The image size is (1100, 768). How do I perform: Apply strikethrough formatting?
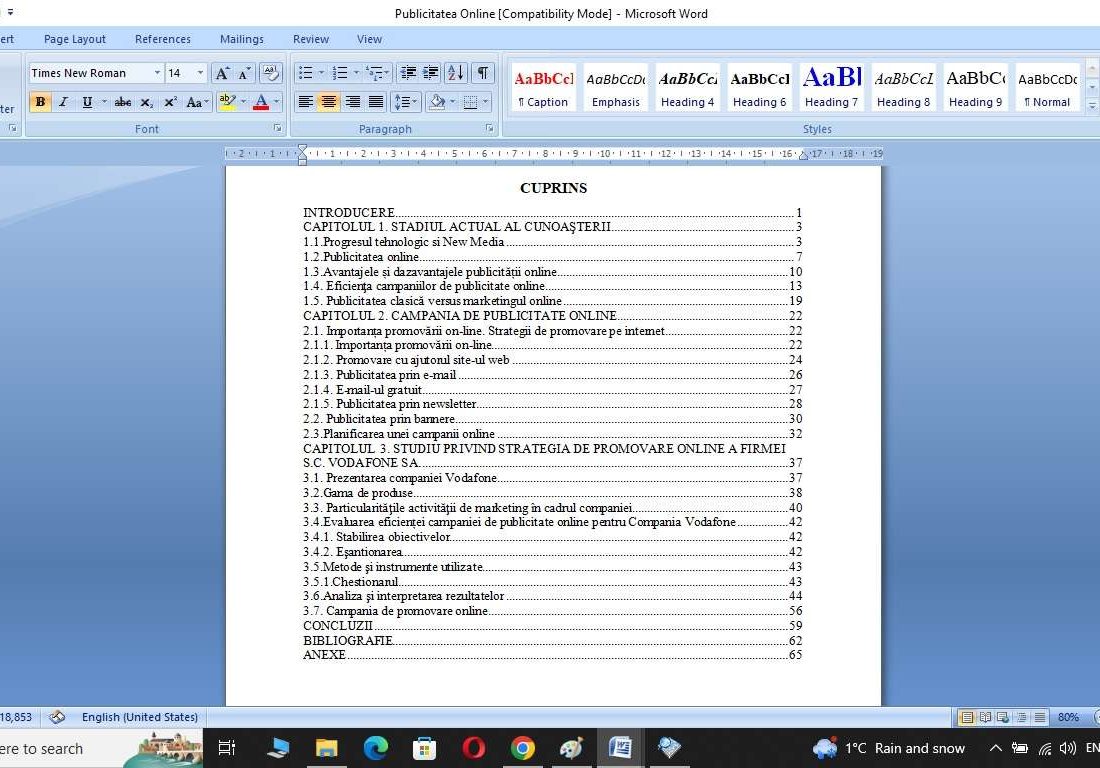[123, 102]
